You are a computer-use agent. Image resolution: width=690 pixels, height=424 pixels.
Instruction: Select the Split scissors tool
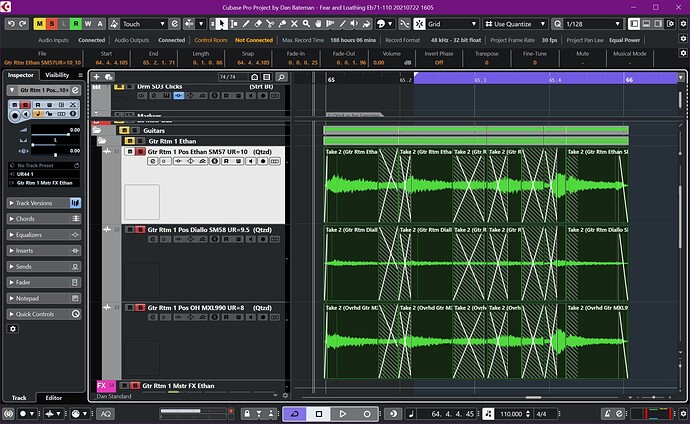(270, 24)
